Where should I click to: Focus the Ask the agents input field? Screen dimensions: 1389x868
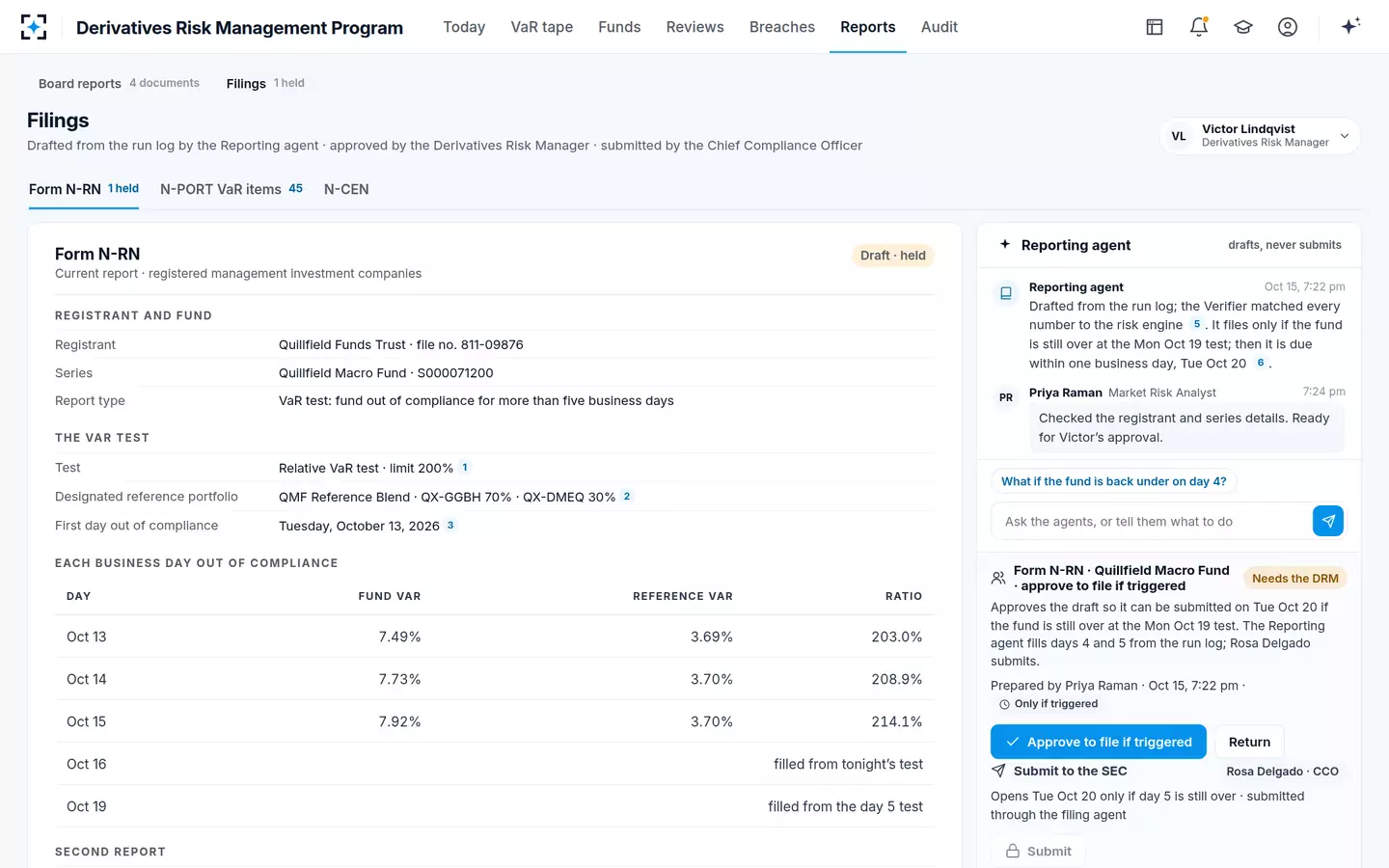pos(1152,521)
